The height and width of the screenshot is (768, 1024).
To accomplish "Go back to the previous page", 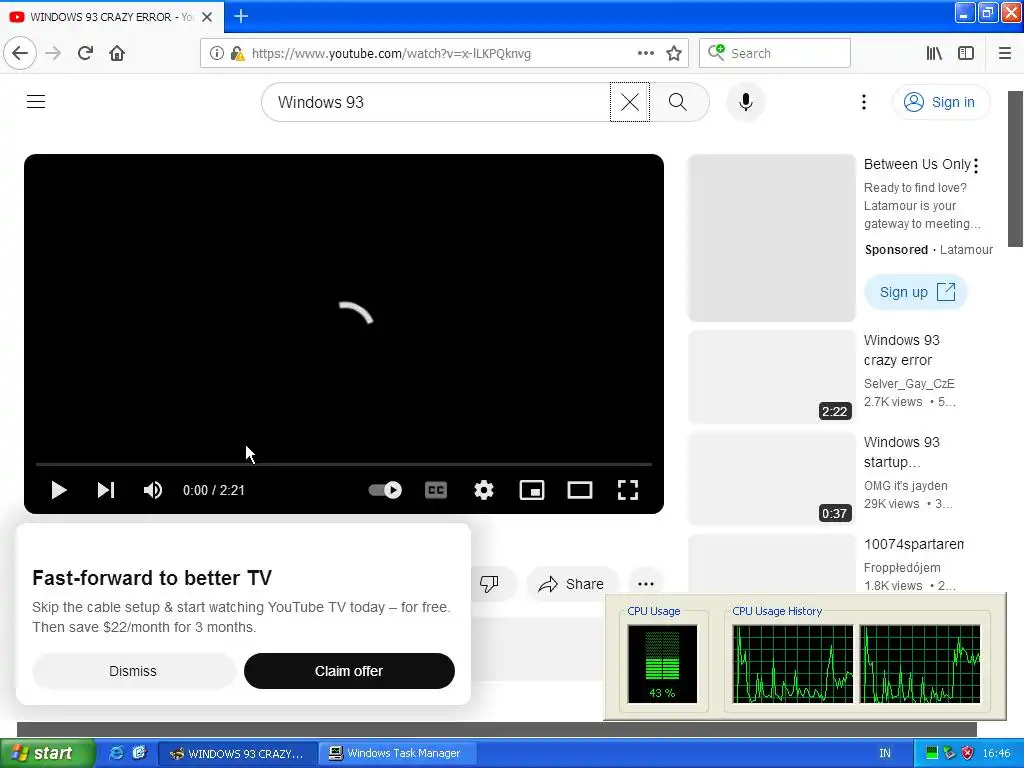I will (20, 53).
